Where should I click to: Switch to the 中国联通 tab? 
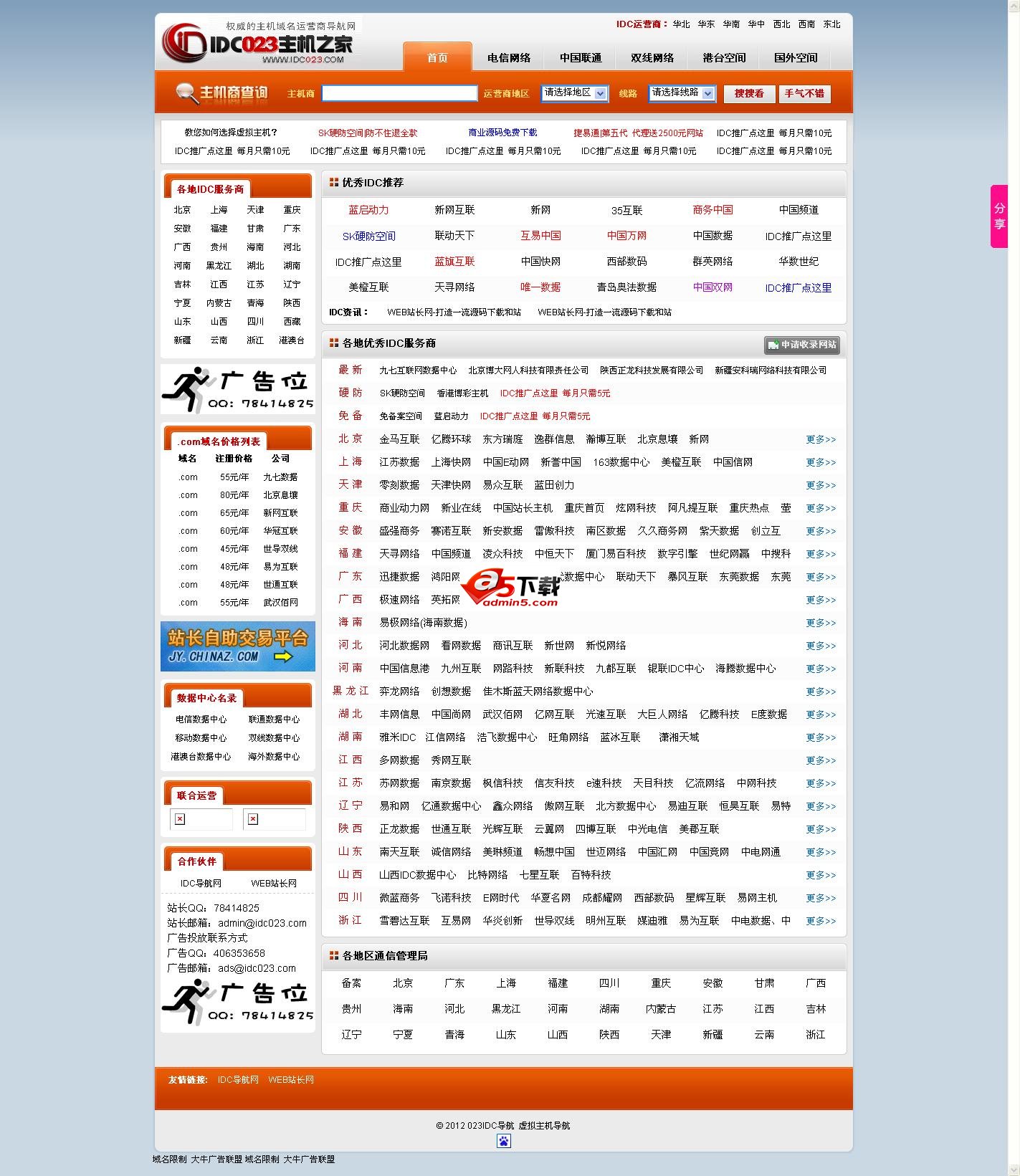click(581, 58)
